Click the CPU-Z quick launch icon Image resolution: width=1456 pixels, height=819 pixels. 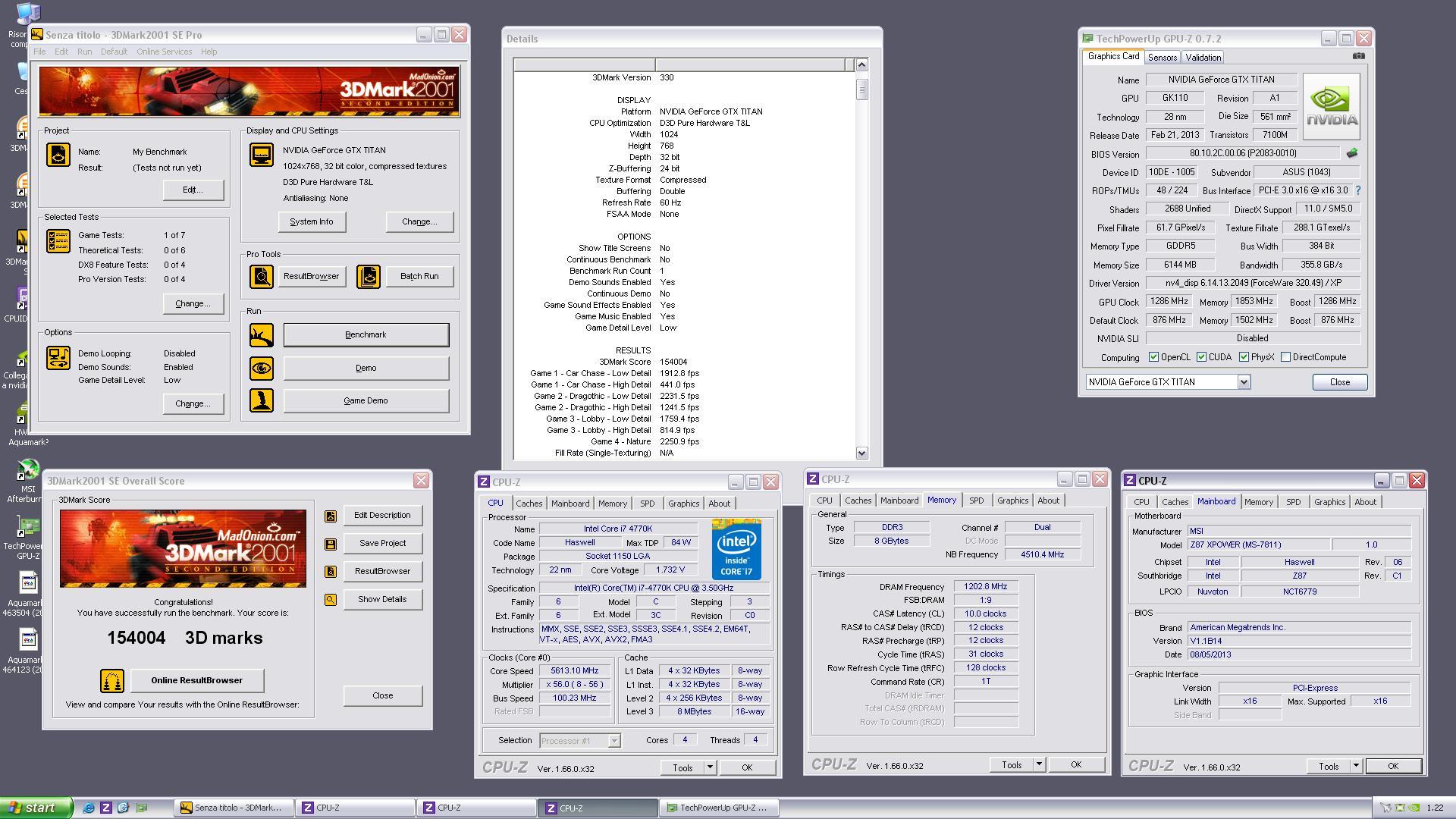(106, 808)
